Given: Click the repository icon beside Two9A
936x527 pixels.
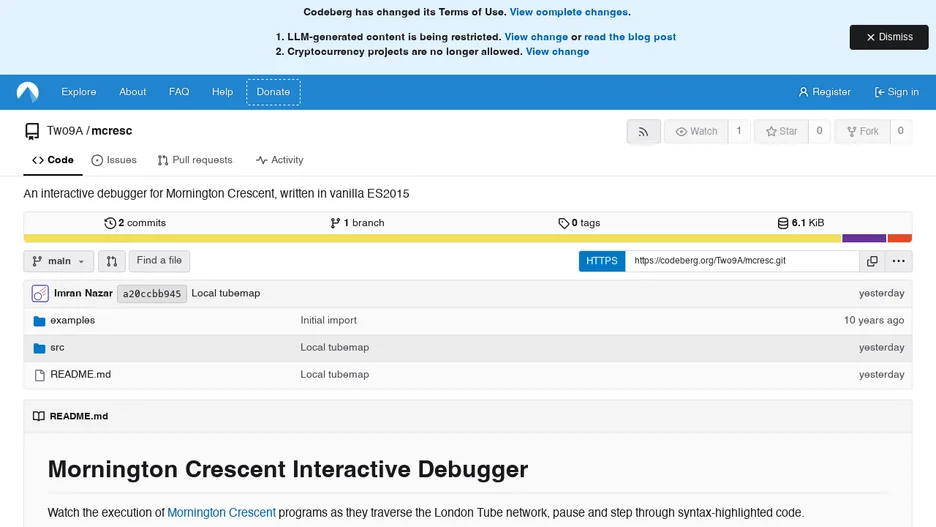Looking at the screenshot, I should [x=32, y=131].
